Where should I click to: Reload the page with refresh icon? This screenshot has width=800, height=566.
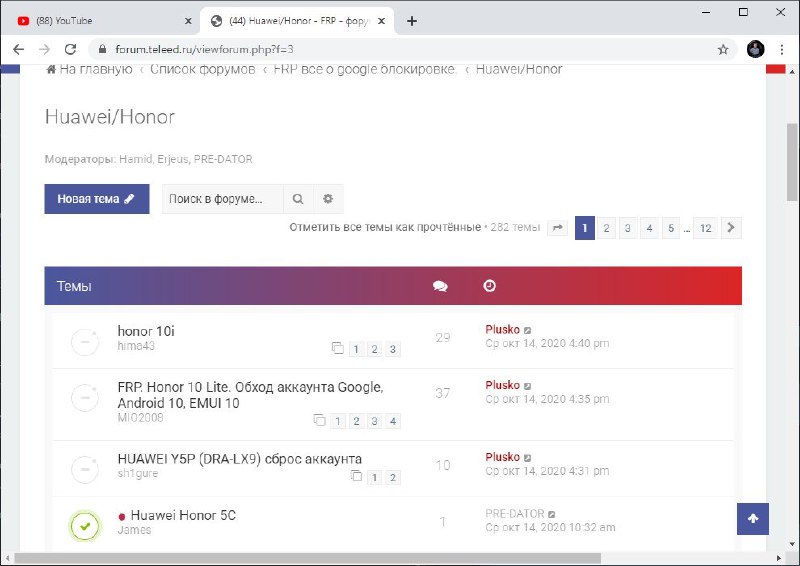click(70, 50)
